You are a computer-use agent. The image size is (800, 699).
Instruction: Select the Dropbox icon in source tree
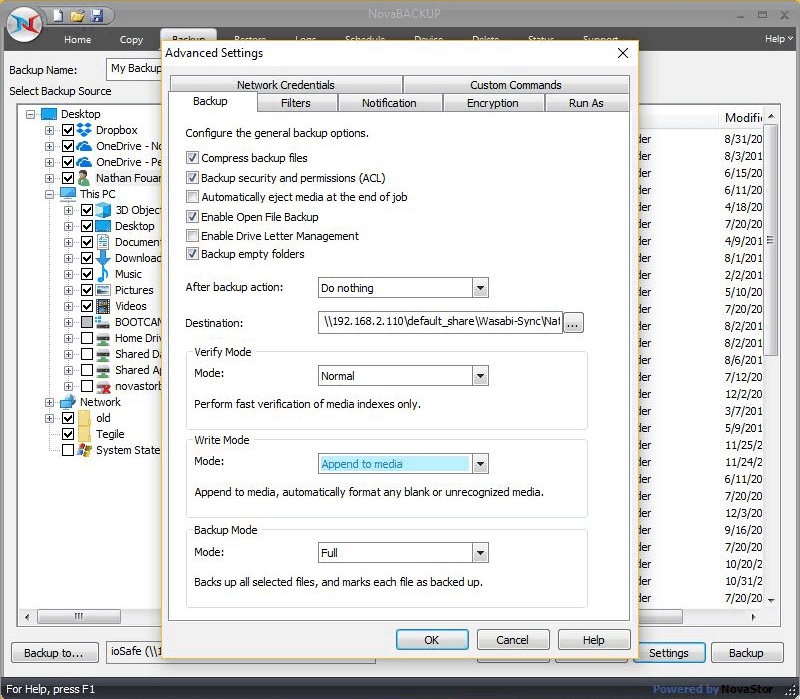coord(84,130)
